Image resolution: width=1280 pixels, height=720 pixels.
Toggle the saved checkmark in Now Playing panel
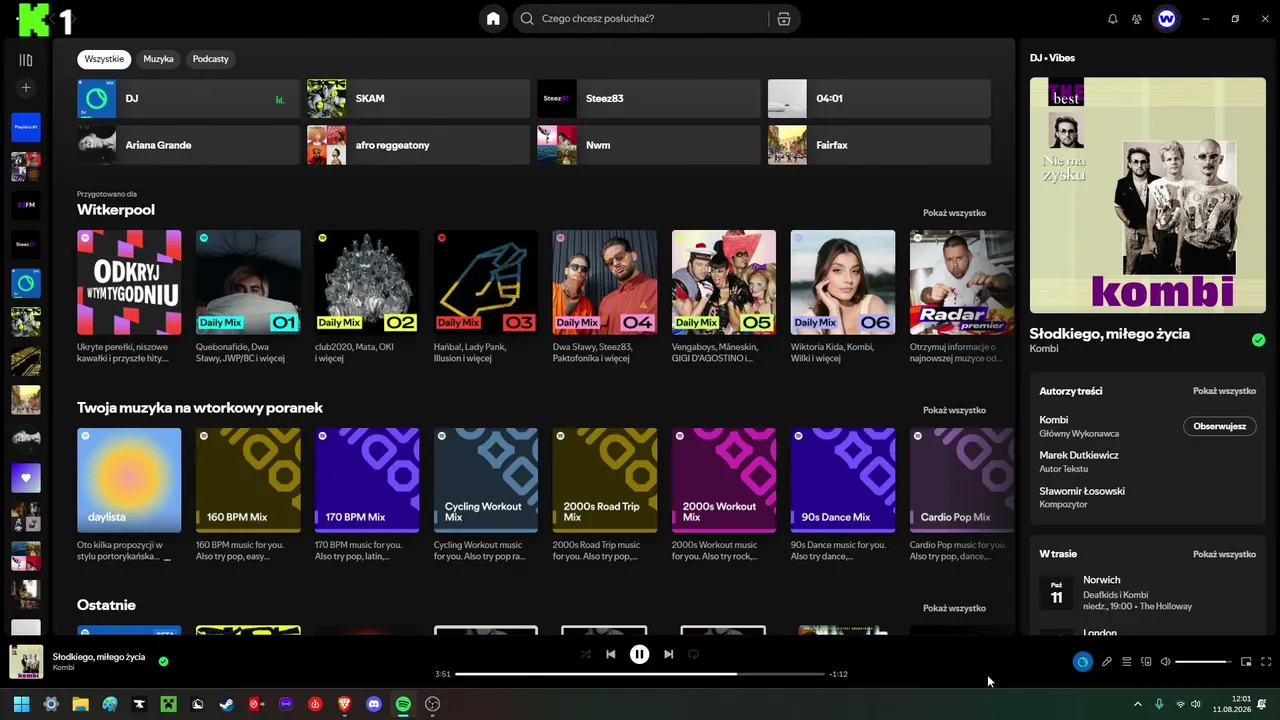click(1258, 340)
